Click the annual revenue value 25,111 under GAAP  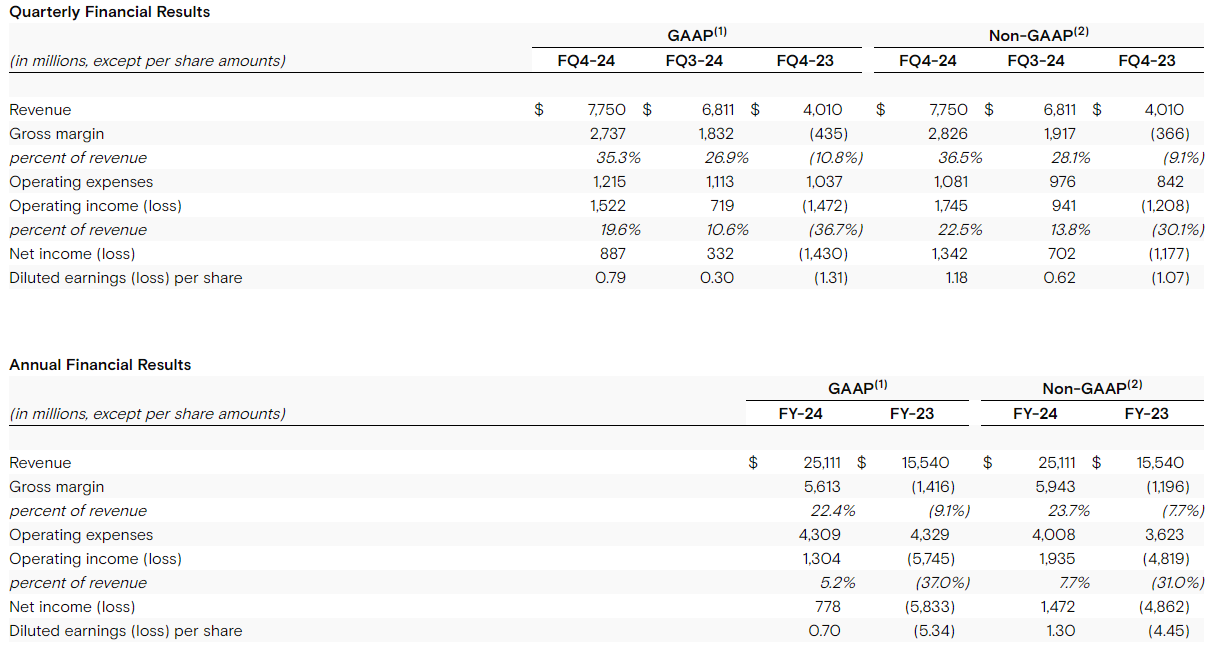tap(822, 463)
